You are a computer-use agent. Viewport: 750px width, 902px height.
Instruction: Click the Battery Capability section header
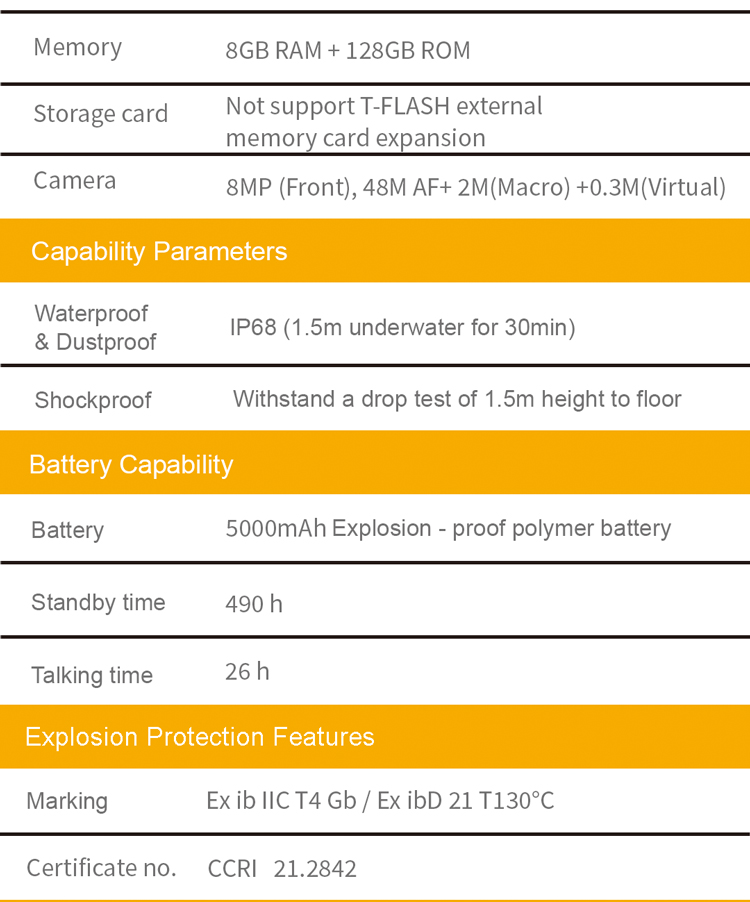pyautogui.click(x=131, y=464)
